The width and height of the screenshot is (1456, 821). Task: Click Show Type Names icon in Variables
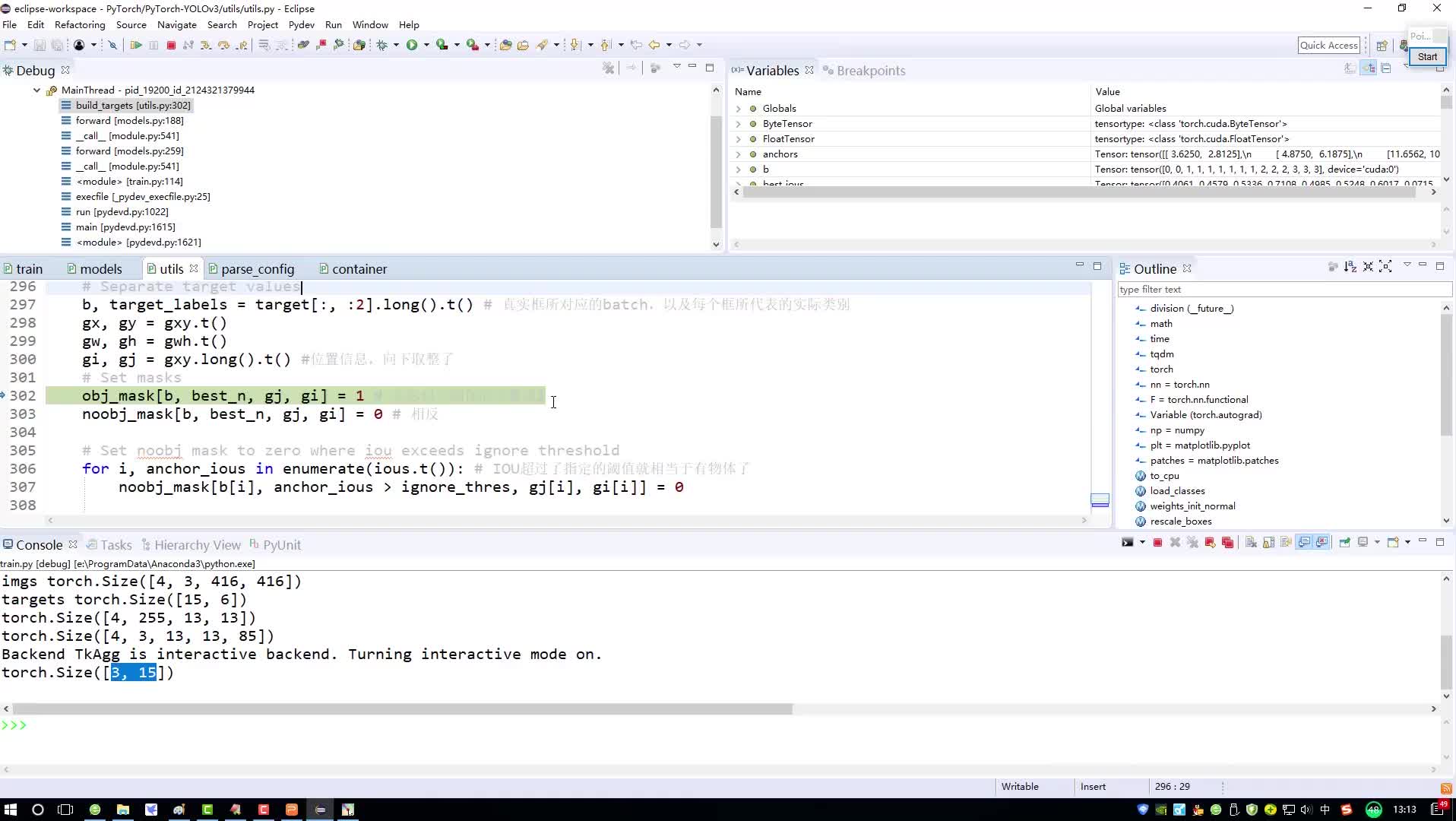tap(1350, 68)
